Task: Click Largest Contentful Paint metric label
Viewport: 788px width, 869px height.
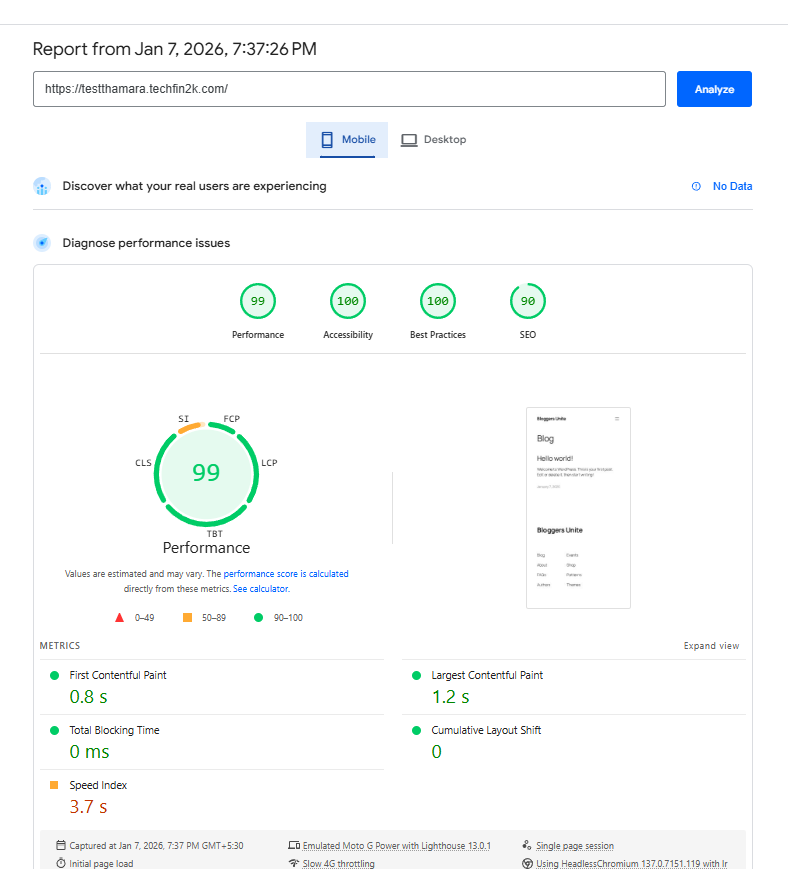Action: coord(487,675)
